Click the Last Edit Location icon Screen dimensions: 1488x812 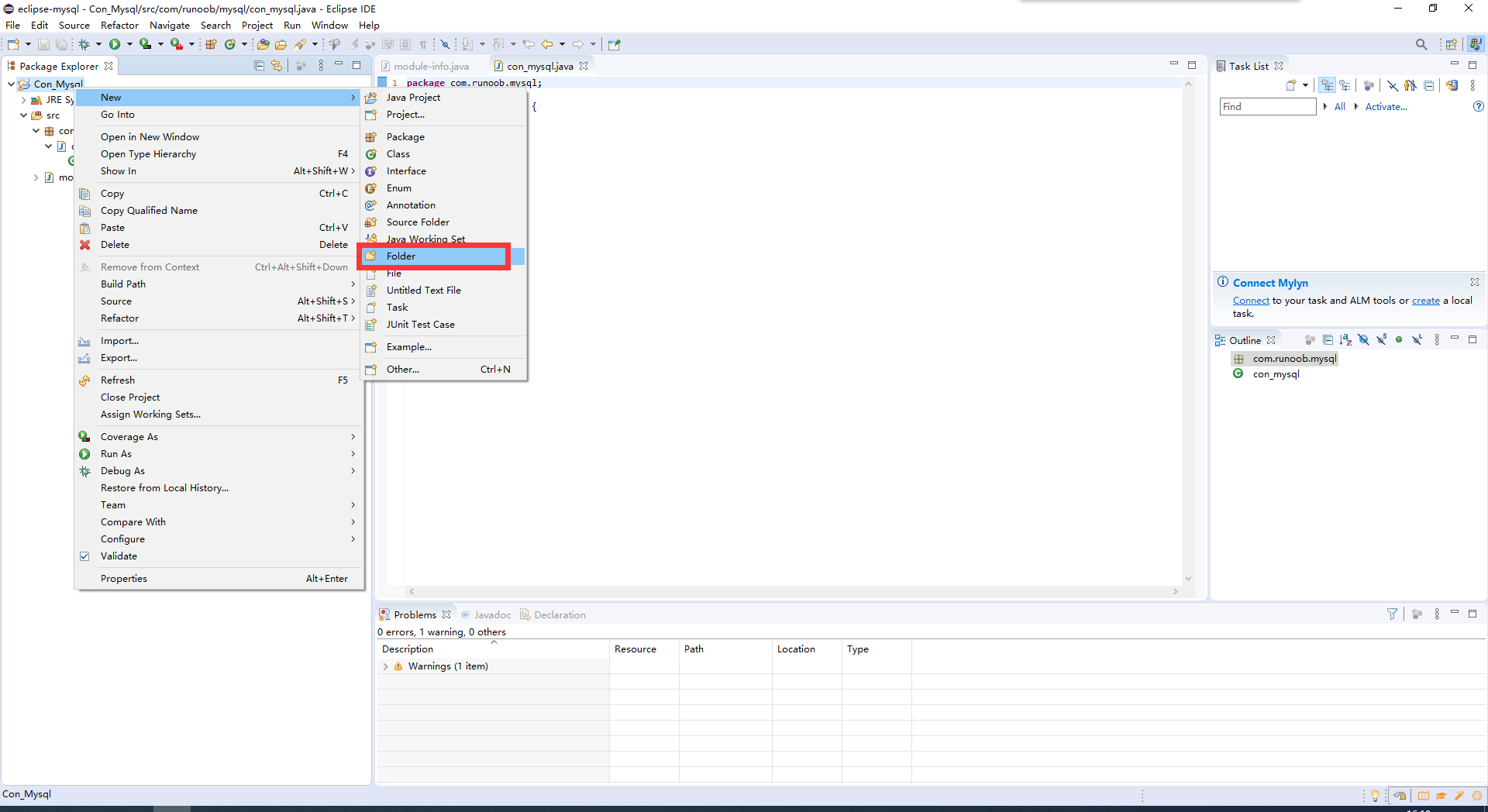tap(529, 45)
